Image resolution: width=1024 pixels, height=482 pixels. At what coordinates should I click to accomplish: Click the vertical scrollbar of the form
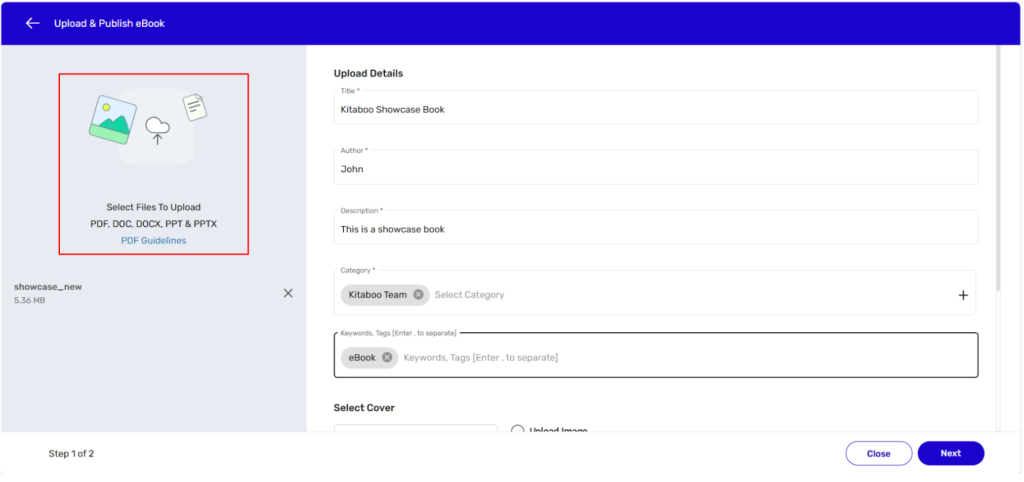point(998,169)
